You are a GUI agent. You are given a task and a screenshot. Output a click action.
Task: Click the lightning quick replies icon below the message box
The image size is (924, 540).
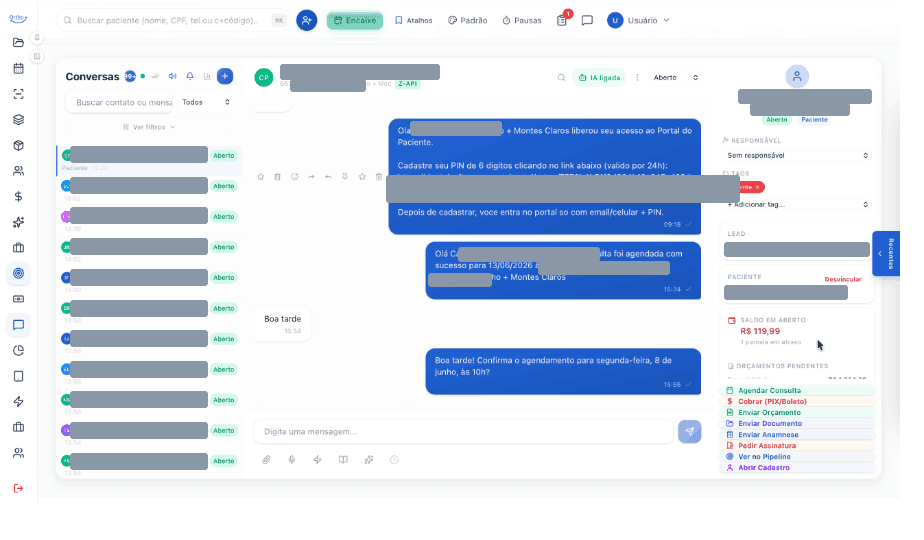[x=318, y=459]
